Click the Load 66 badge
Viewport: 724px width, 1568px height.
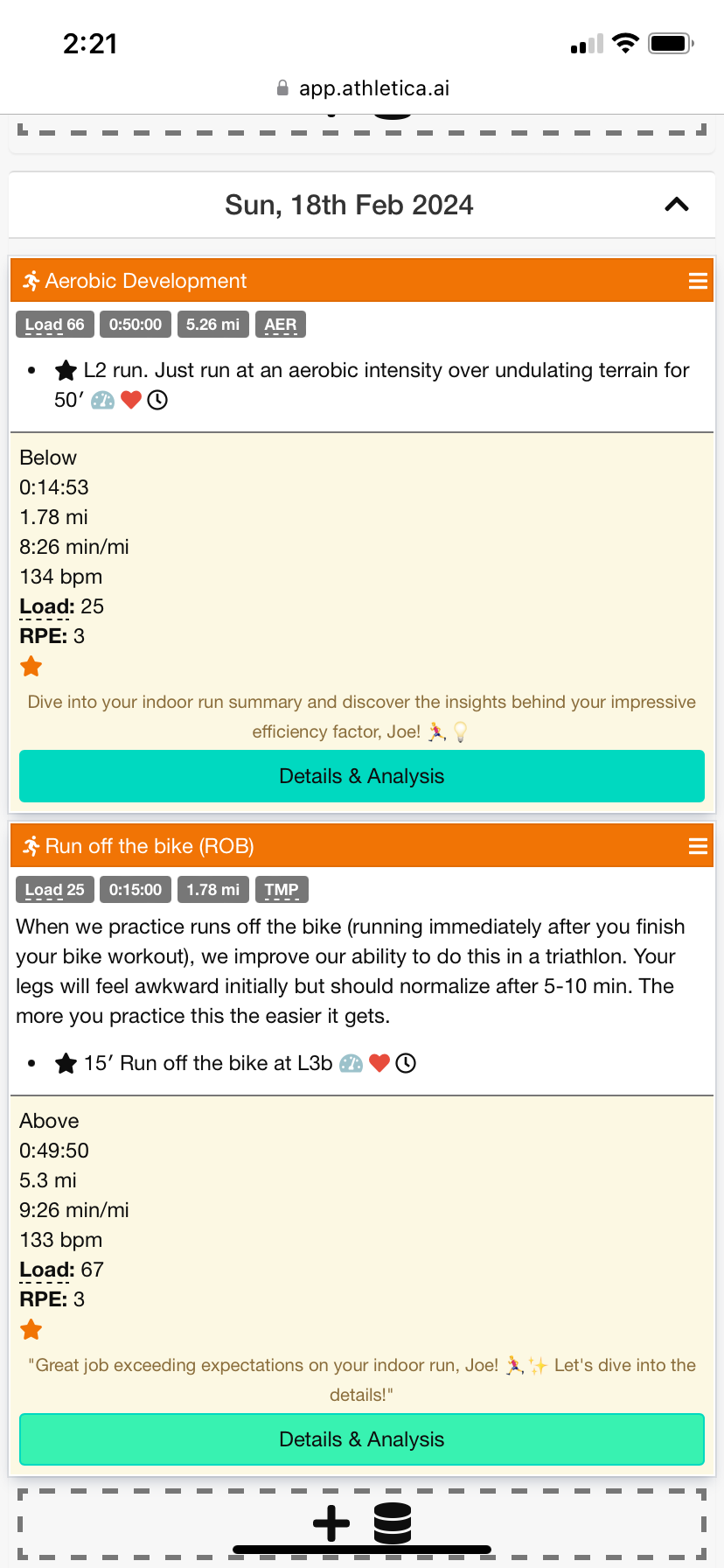coord(54,325)
